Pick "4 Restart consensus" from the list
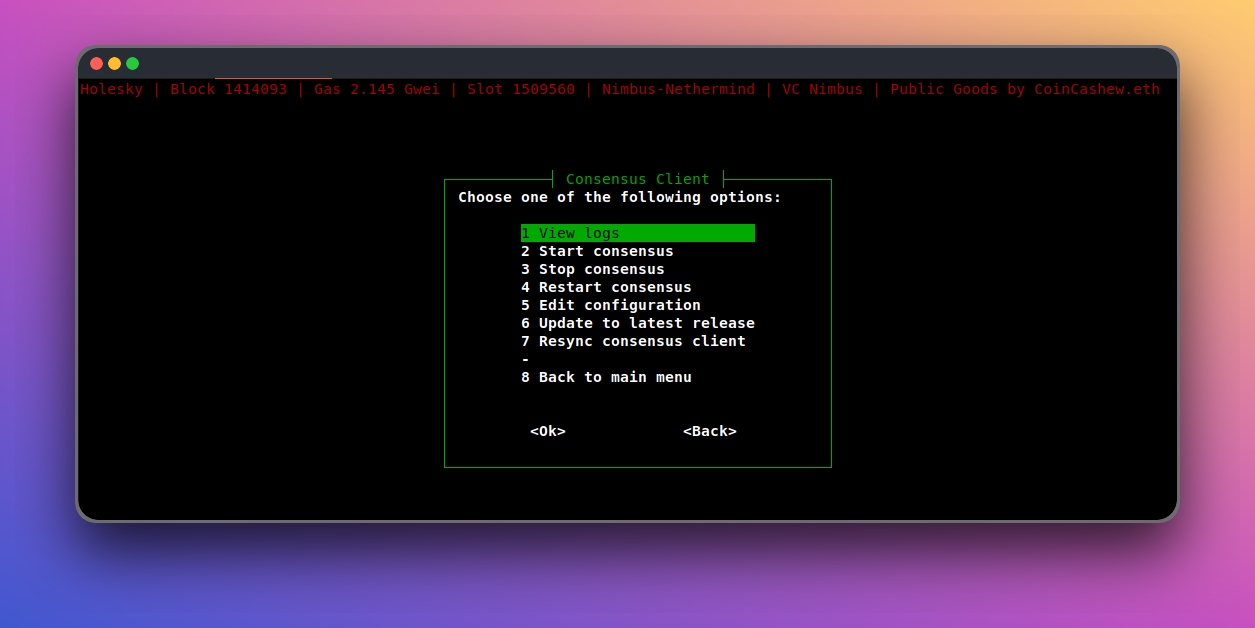 pos(606,287)
